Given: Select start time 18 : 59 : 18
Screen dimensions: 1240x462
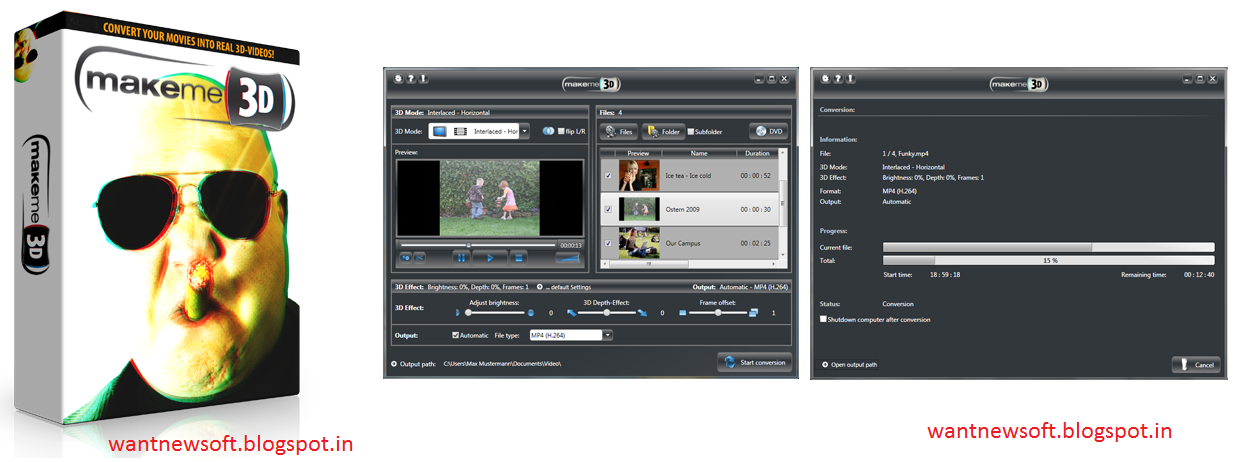Looking at the screenshot, I should 944,274.
